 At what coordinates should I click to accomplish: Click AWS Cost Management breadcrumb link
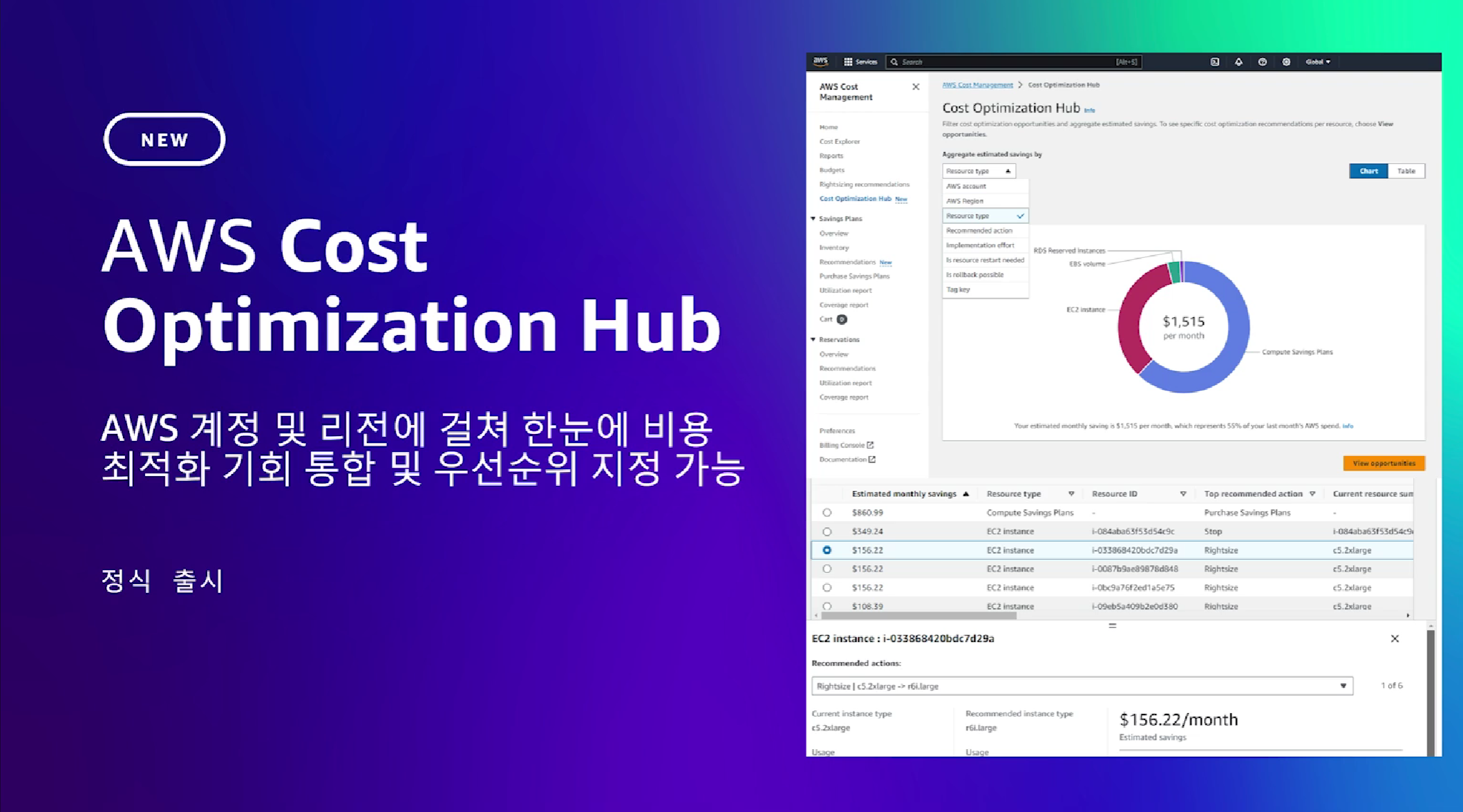[x=977, y=85]
